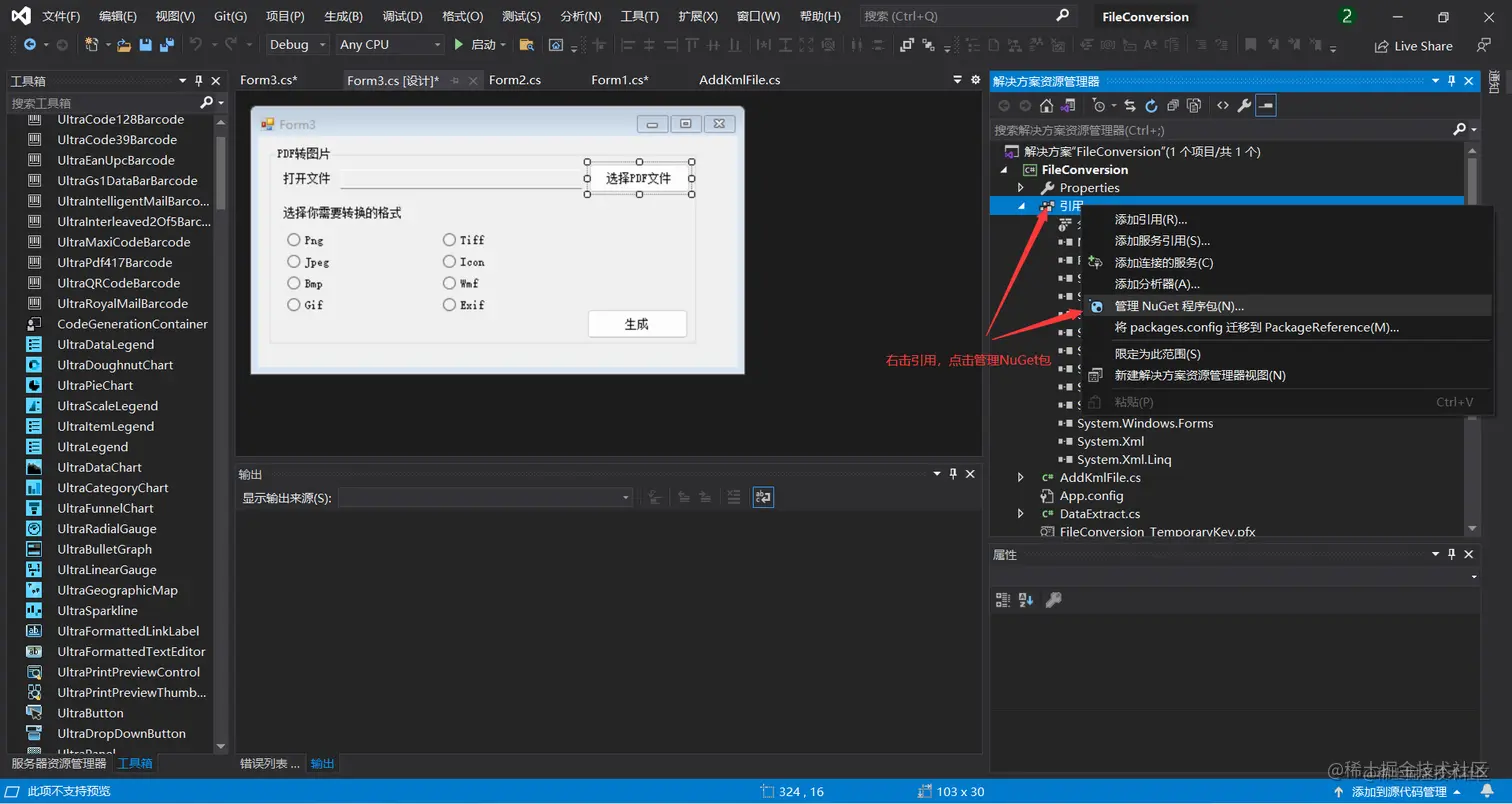Open the 文件(F) menu
Viewport: 1512px width, 804px height.
click(x=62, y=16)
